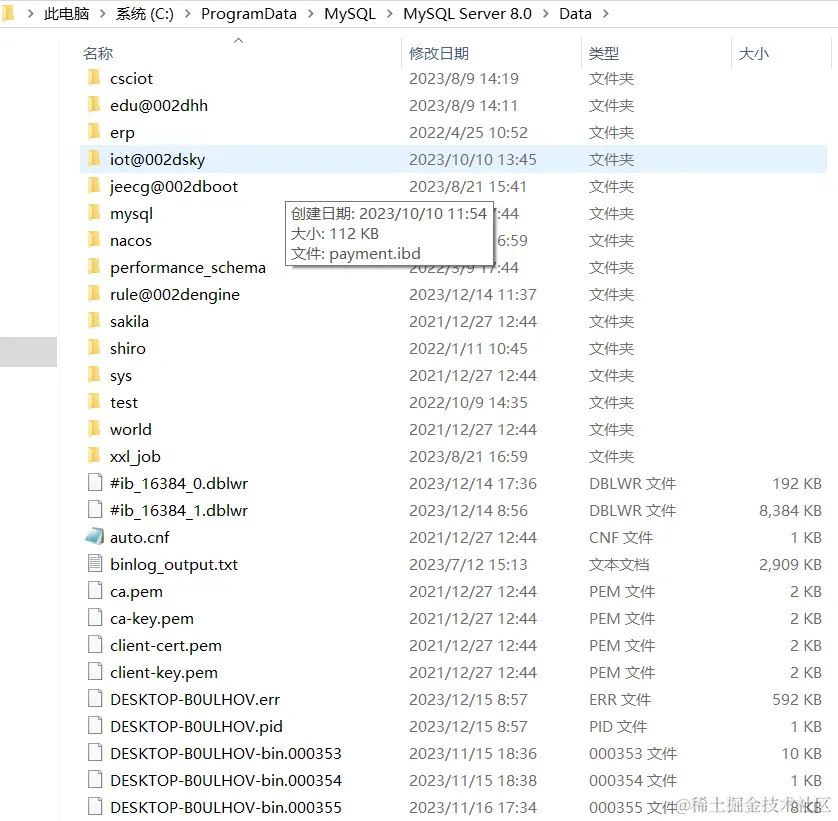Click the xxl_job folder icon

(x=94, y=456)
